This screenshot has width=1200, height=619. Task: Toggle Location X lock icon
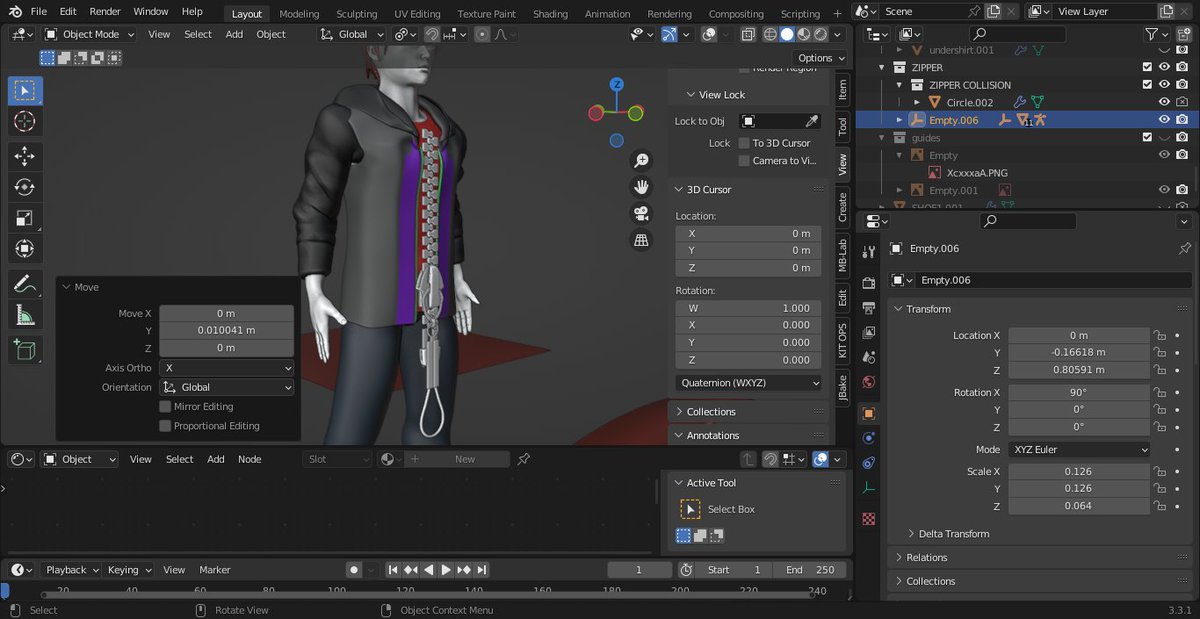[x=1160, y=336]
